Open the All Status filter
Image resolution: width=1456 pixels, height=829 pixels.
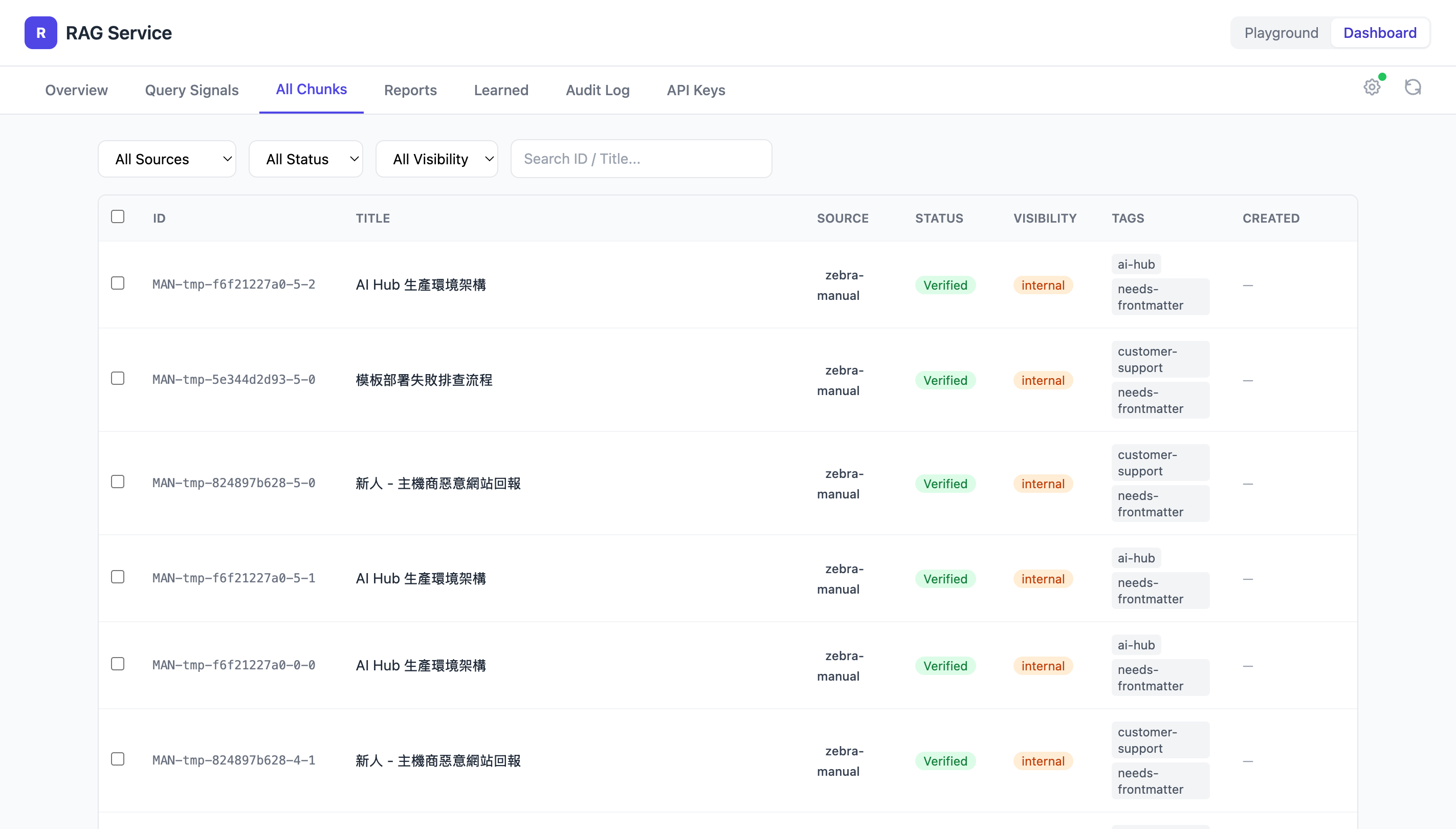point(305,159)
